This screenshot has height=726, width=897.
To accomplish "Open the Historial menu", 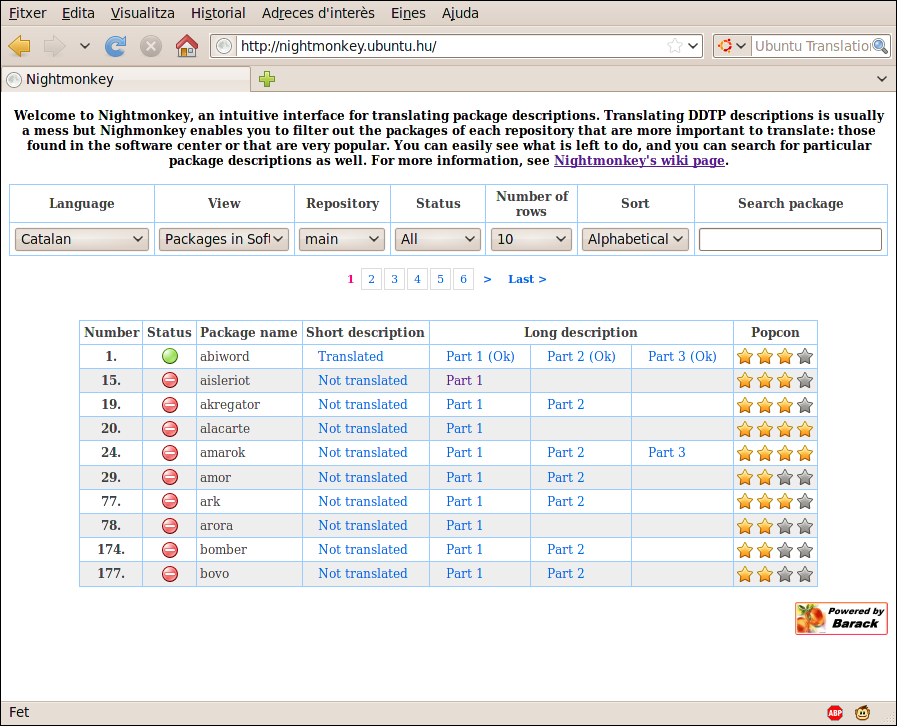I will (x=218, y=13).
